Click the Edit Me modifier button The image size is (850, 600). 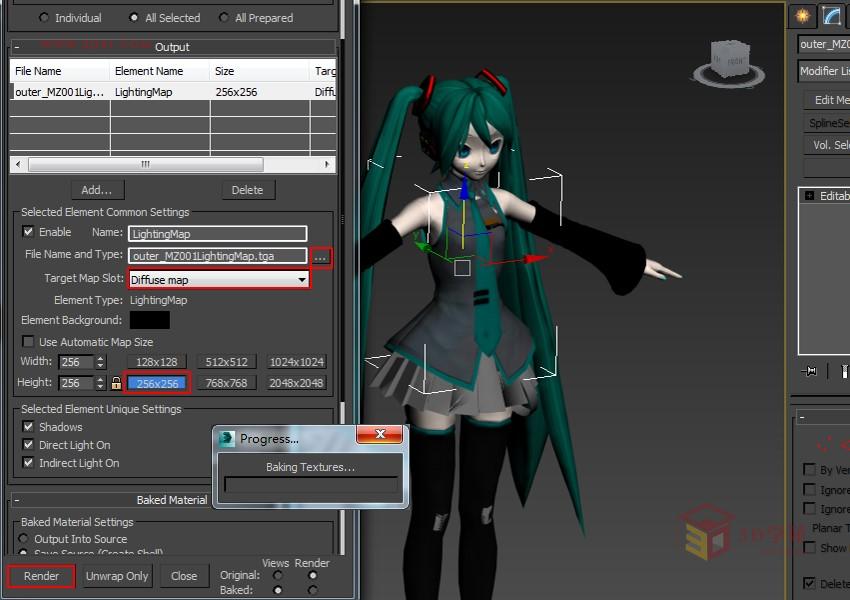(x=827, y=100)
